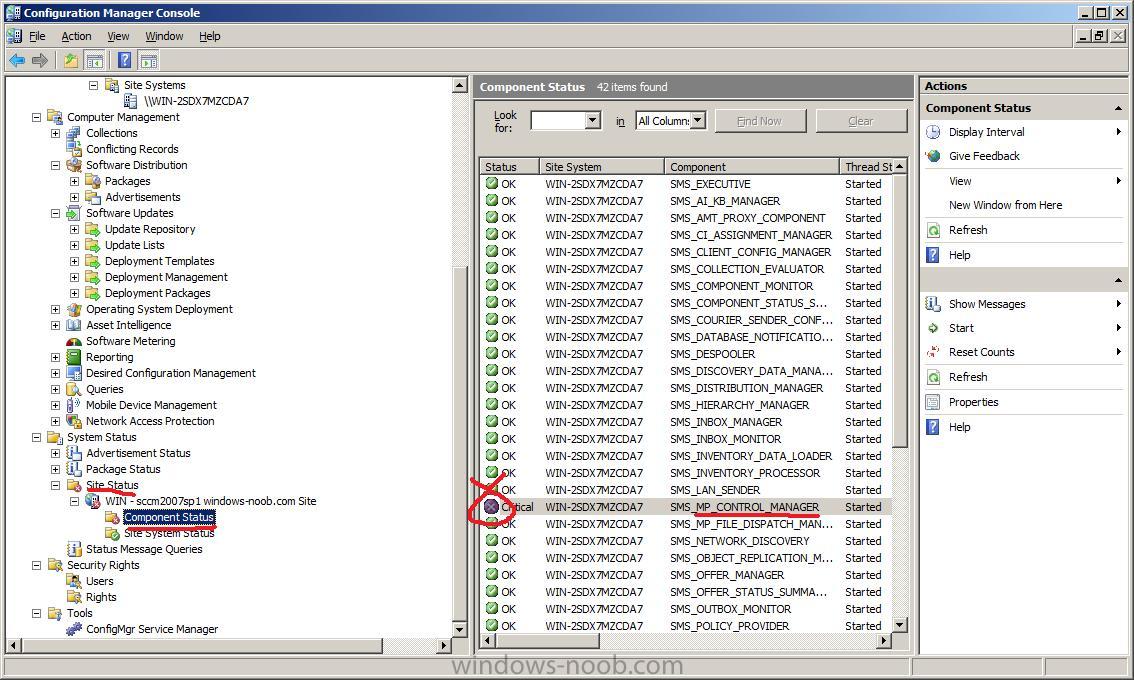
Task: Click the Start action green arrow icon
Action: [933, 328]
